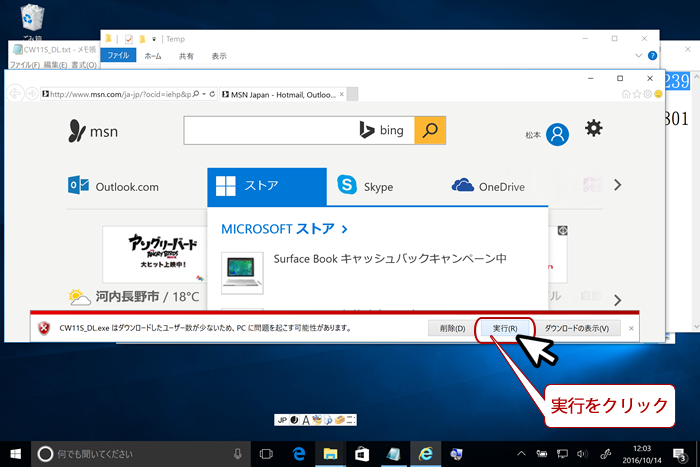Dismiss the download notification bar

(x=631, y=328)
